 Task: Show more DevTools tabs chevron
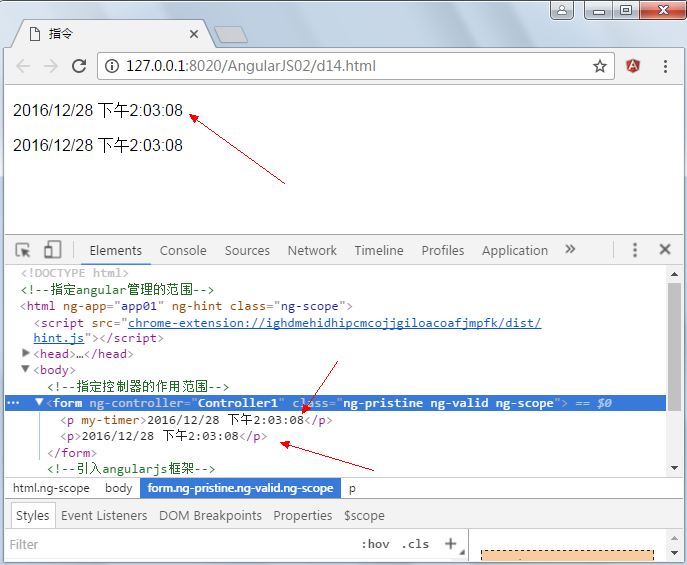tap(570, 249)
